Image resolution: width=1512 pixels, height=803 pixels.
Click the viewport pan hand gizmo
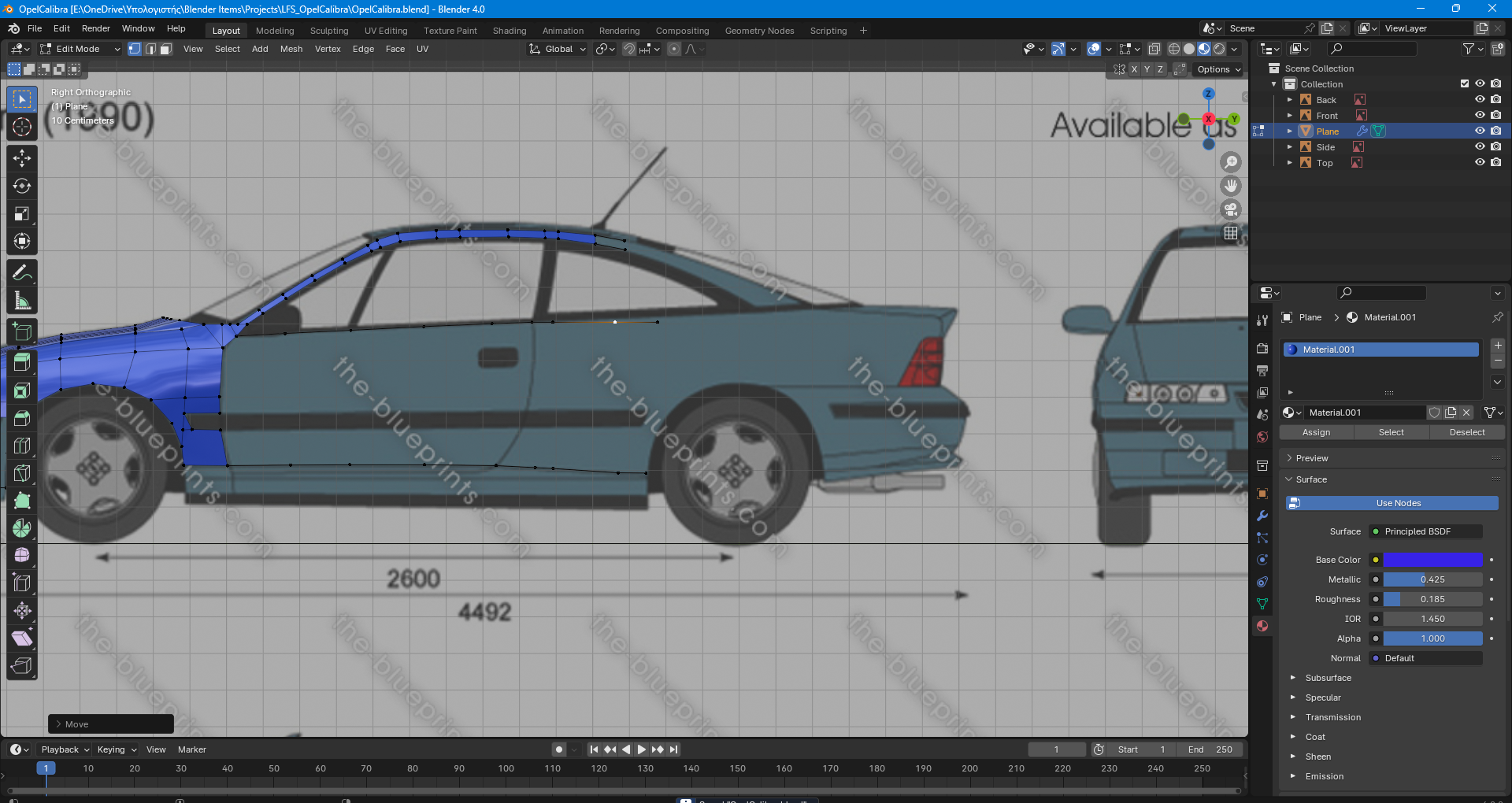pyautogui.click(x=1231, y=186)
